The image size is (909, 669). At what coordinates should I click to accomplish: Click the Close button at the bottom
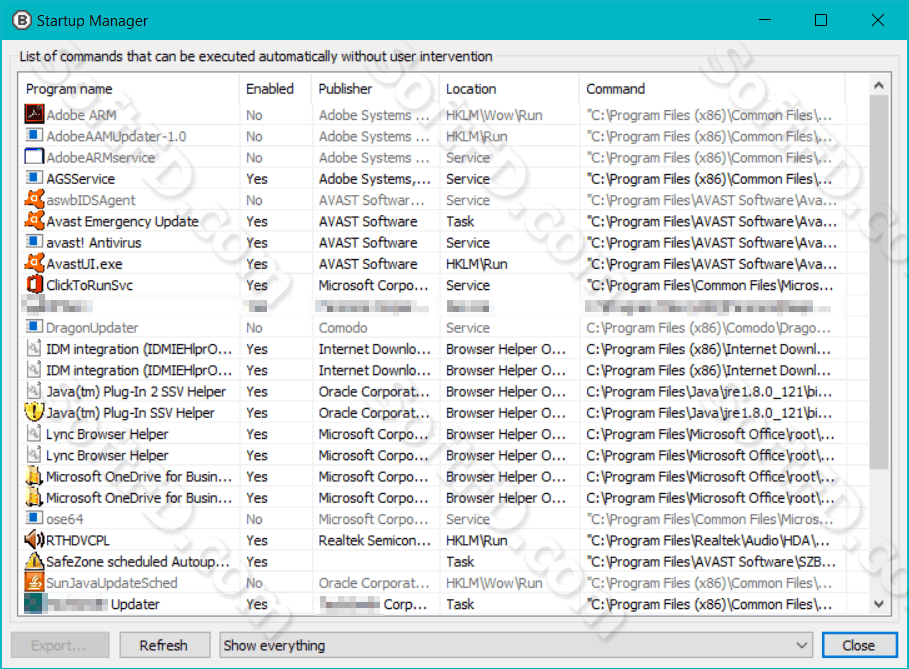859,645
